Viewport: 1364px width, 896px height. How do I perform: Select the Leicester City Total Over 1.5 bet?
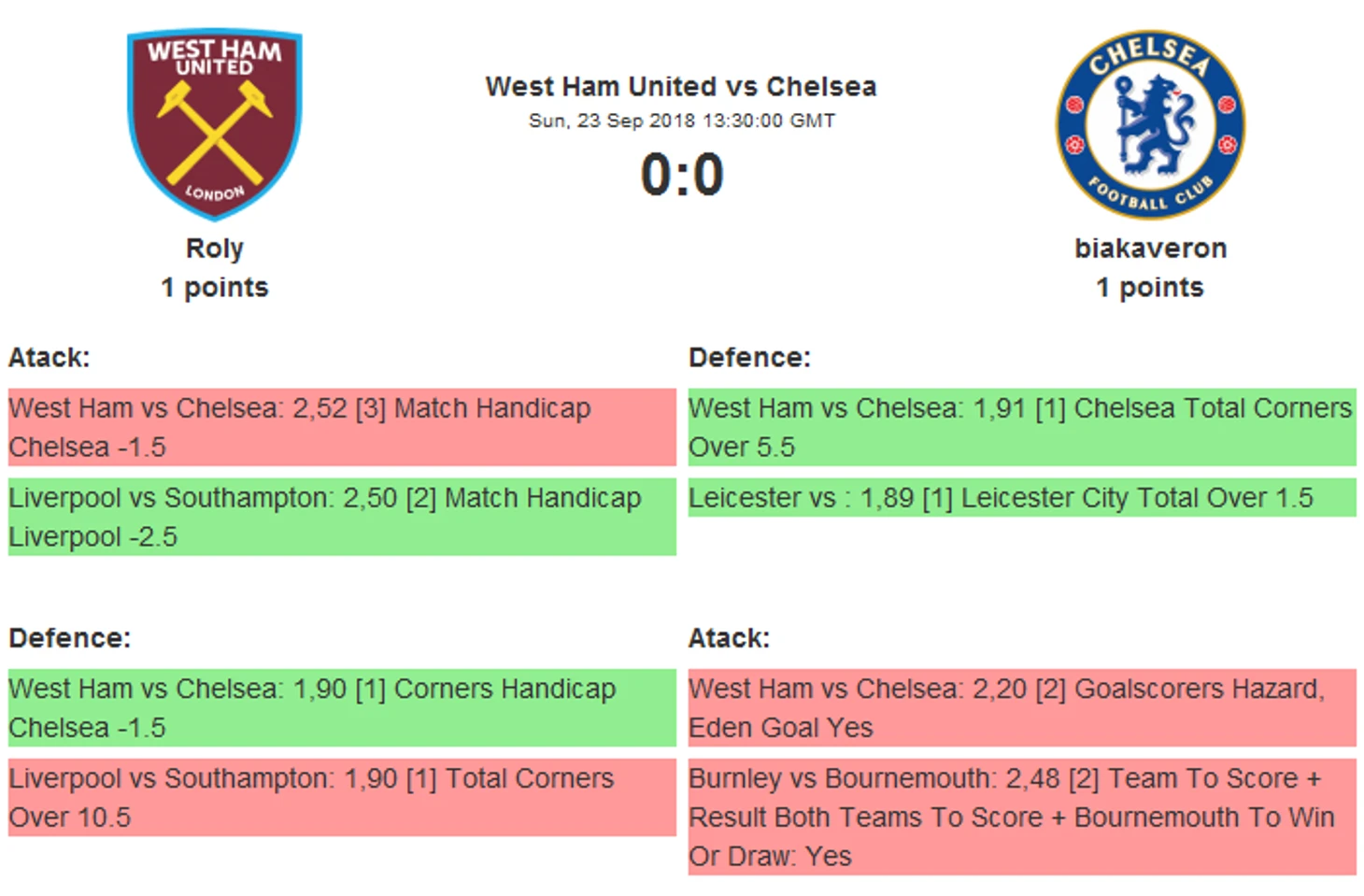pyautogui.click(x=1021, y=498)
